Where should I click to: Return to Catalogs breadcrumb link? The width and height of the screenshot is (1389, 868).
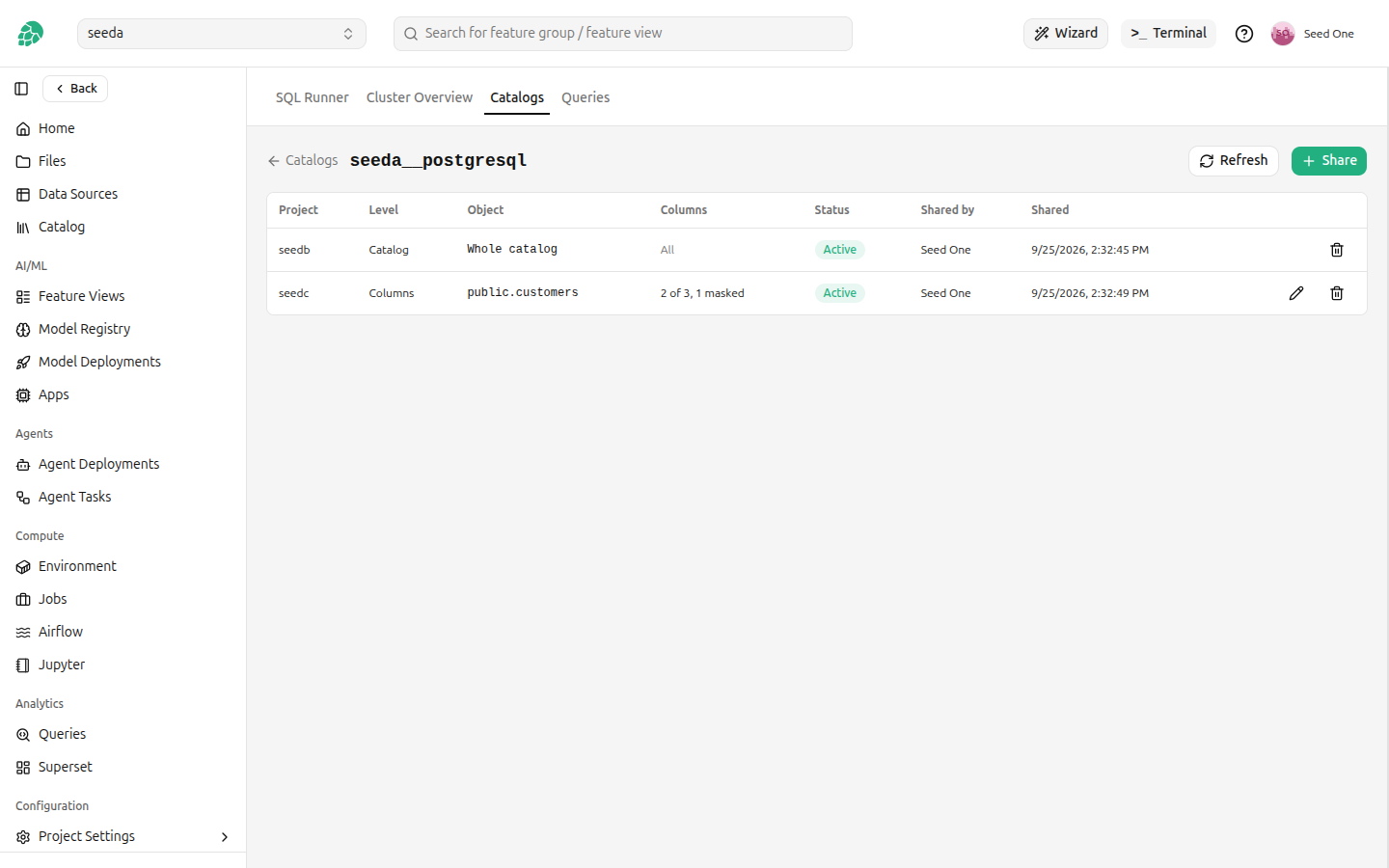(x=303, y=161)
